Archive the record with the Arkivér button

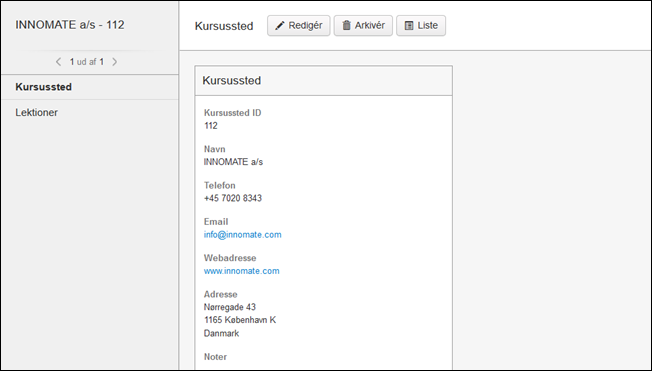pos(363,26)
